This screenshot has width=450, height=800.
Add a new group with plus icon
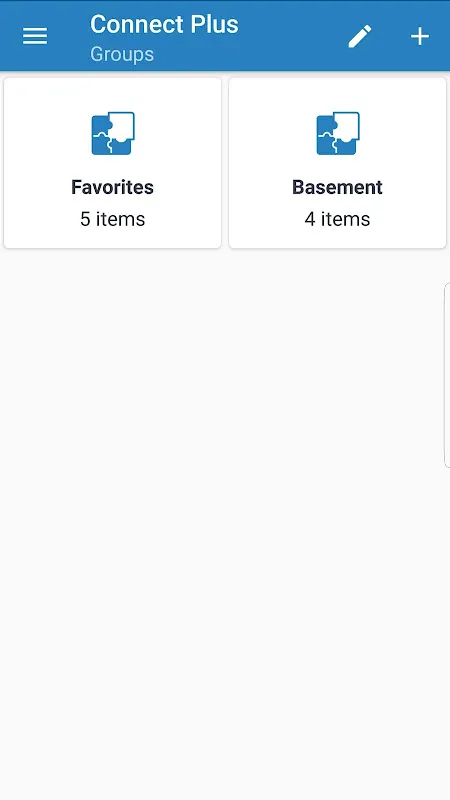420,37
